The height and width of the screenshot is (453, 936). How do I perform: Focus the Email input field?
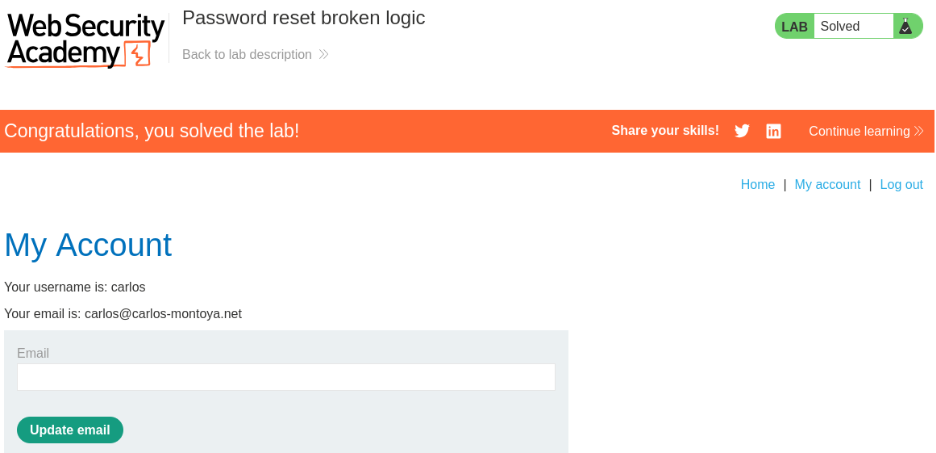(286, 377)
